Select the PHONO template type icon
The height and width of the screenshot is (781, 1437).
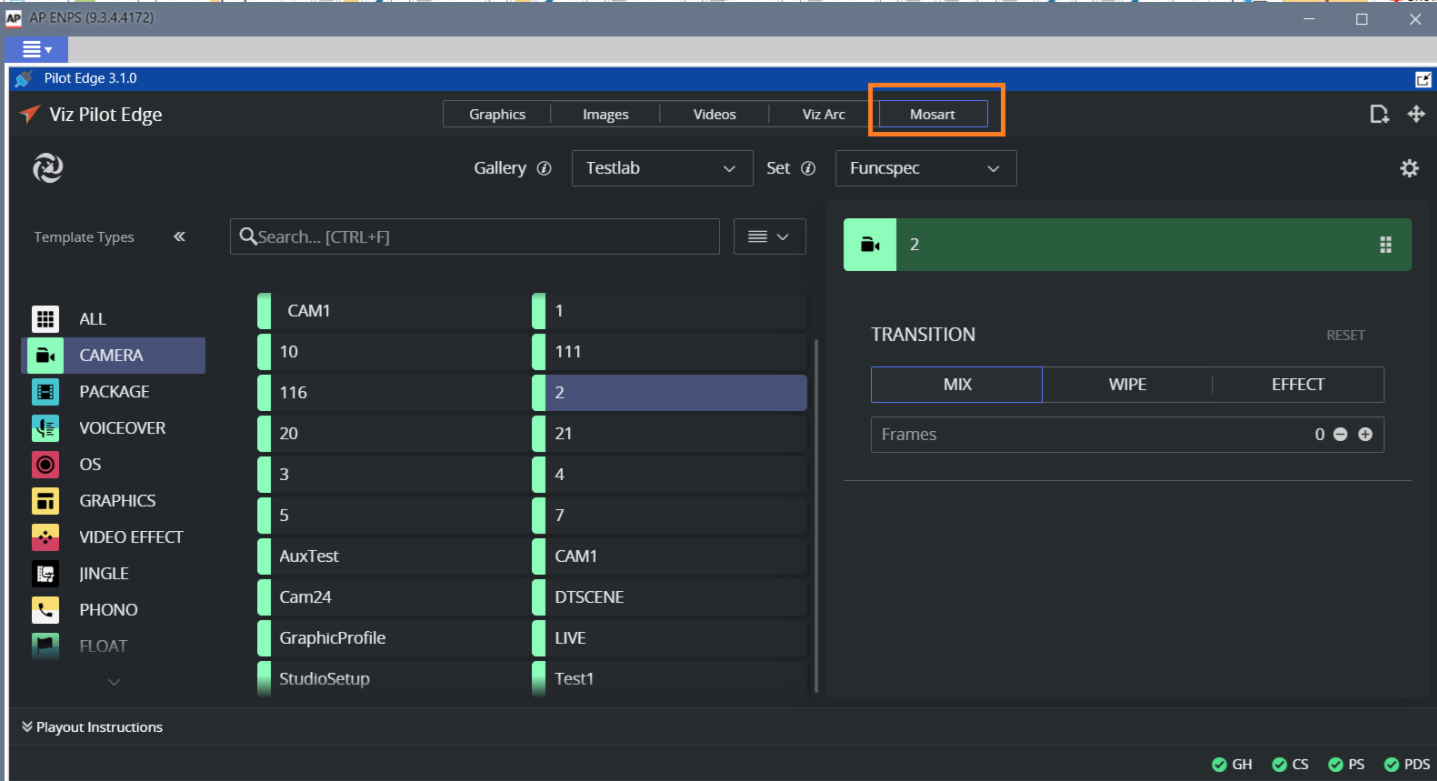[45, 610]
